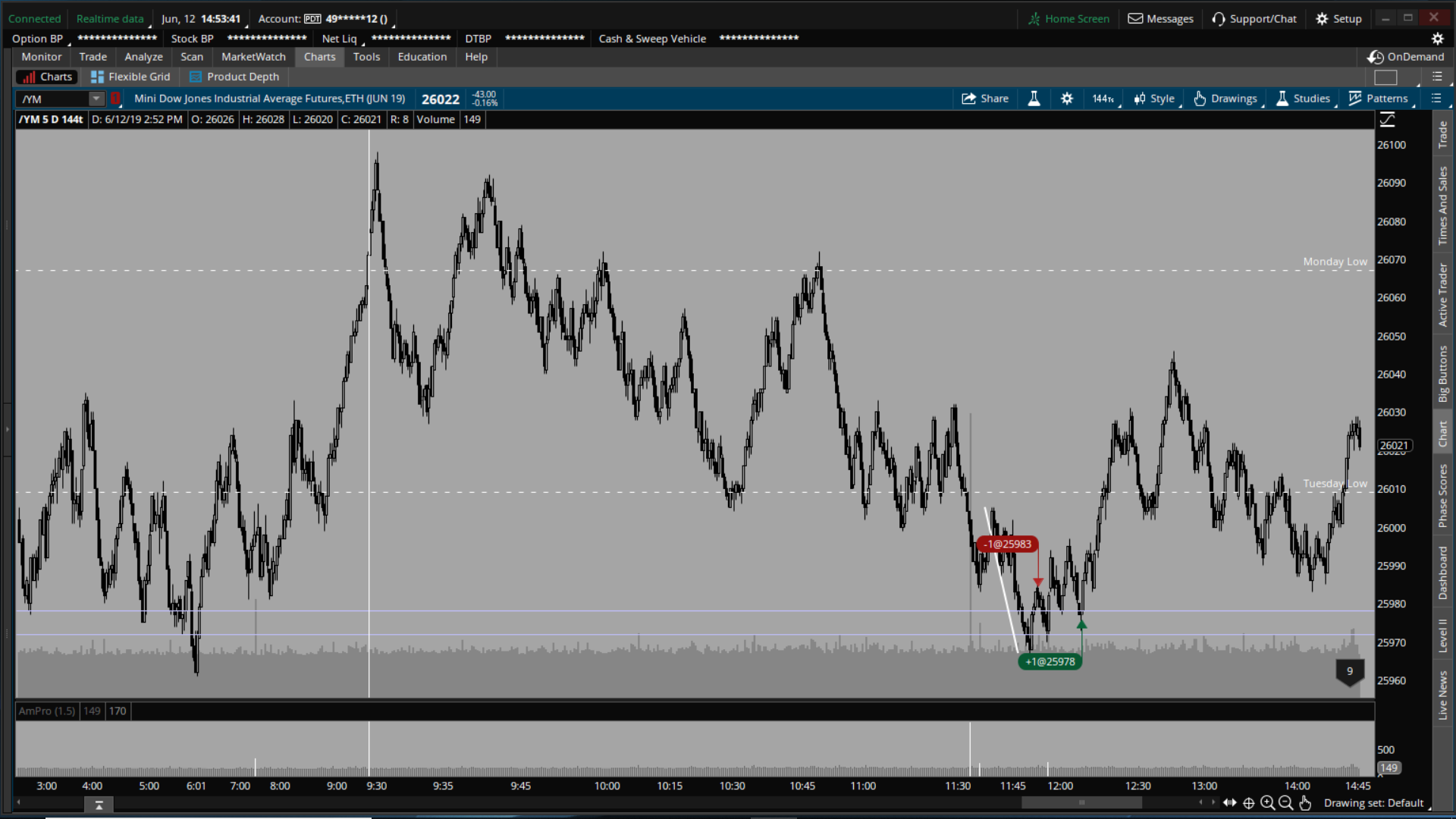Click the +1@25978 buy order bubble
This screenshot has height=819, width=1456.
1050,662
